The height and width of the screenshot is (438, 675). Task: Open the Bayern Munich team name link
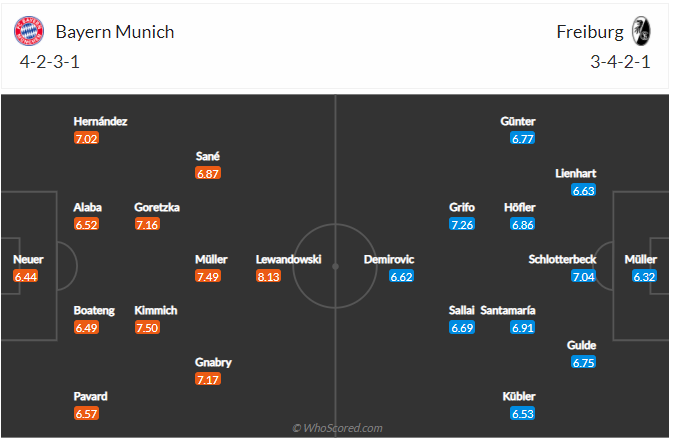pyautogui.click(x=115, y=32)
